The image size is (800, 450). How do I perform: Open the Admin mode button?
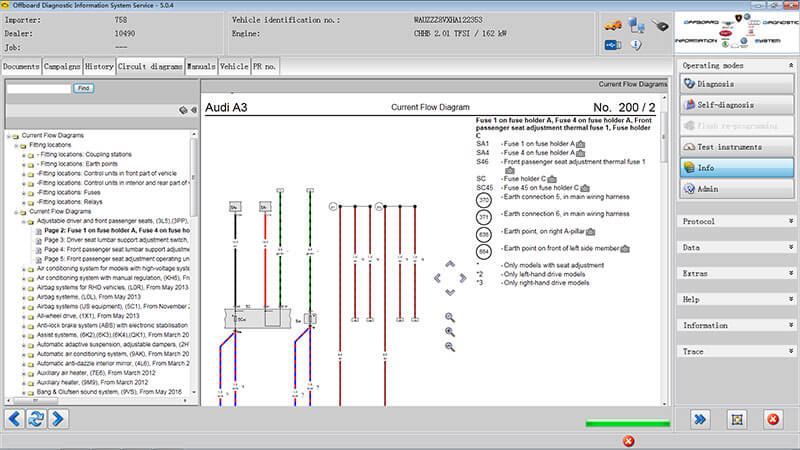[x=737, y=189]
